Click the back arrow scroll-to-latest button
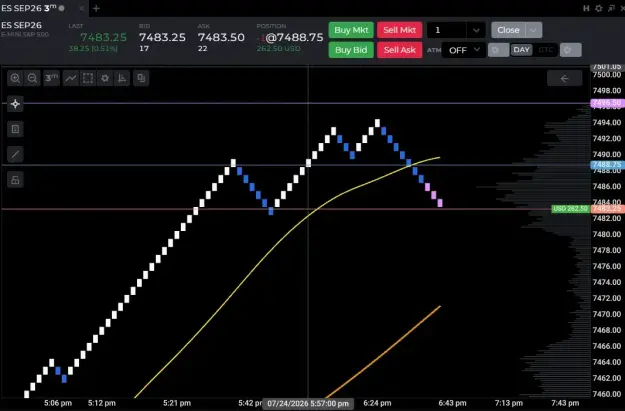The height and width of the screenshot is (411, 625). click(564, 79)
